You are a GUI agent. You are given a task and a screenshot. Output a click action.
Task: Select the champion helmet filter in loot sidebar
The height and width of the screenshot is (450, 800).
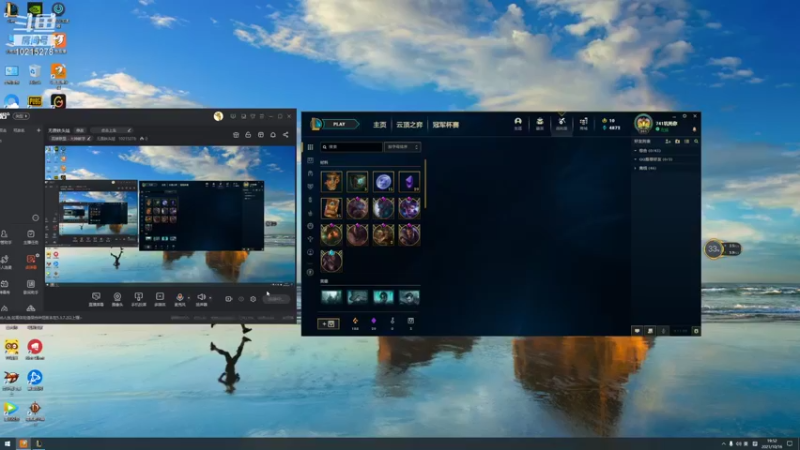click(x=310, y=173)
